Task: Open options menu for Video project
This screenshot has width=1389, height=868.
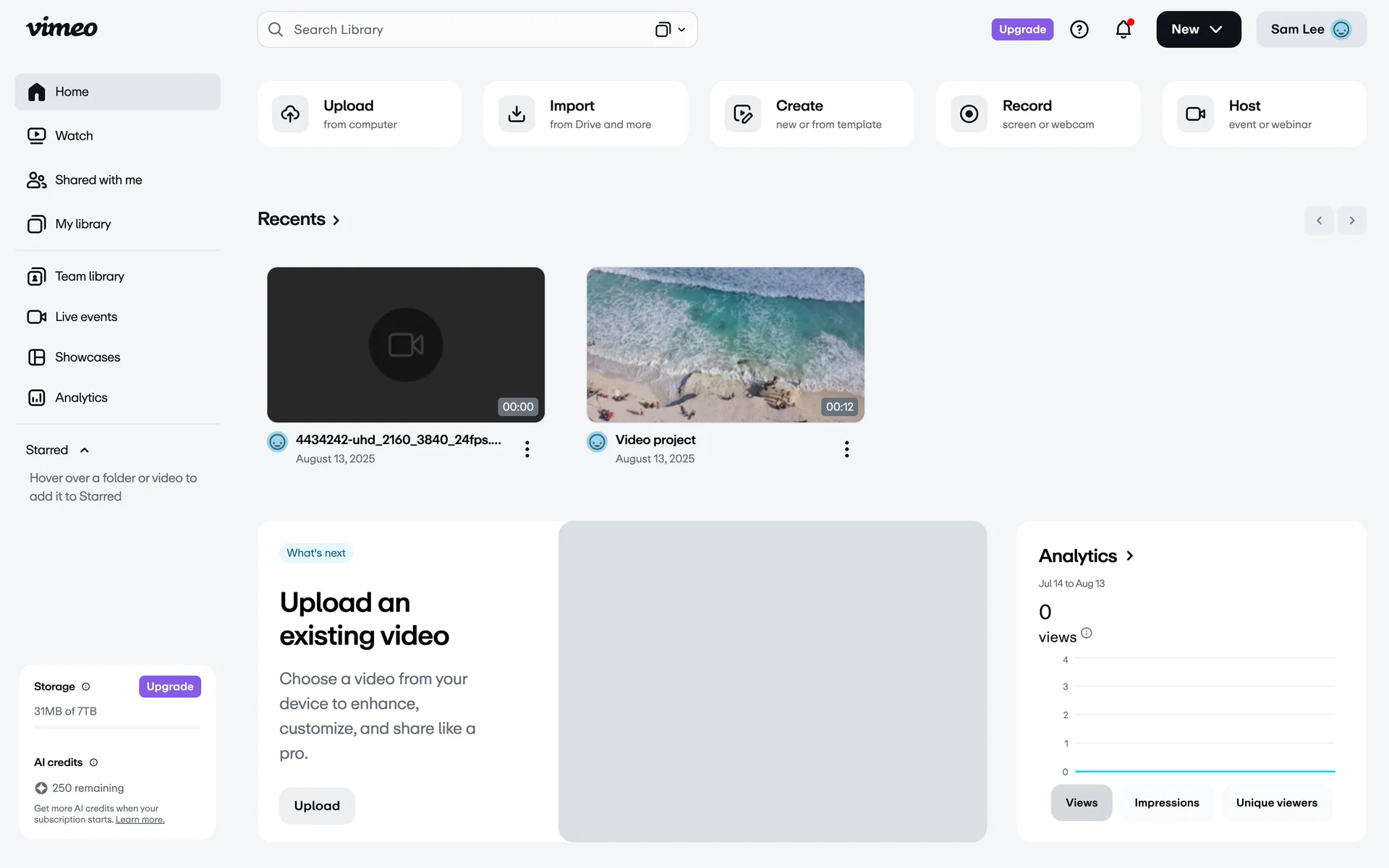Action: coord(846,449)
